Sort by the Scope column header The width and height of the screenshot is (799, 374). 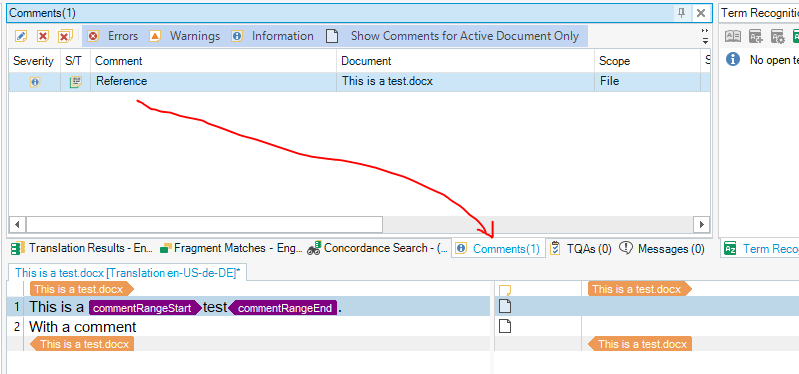click(647, 61)
